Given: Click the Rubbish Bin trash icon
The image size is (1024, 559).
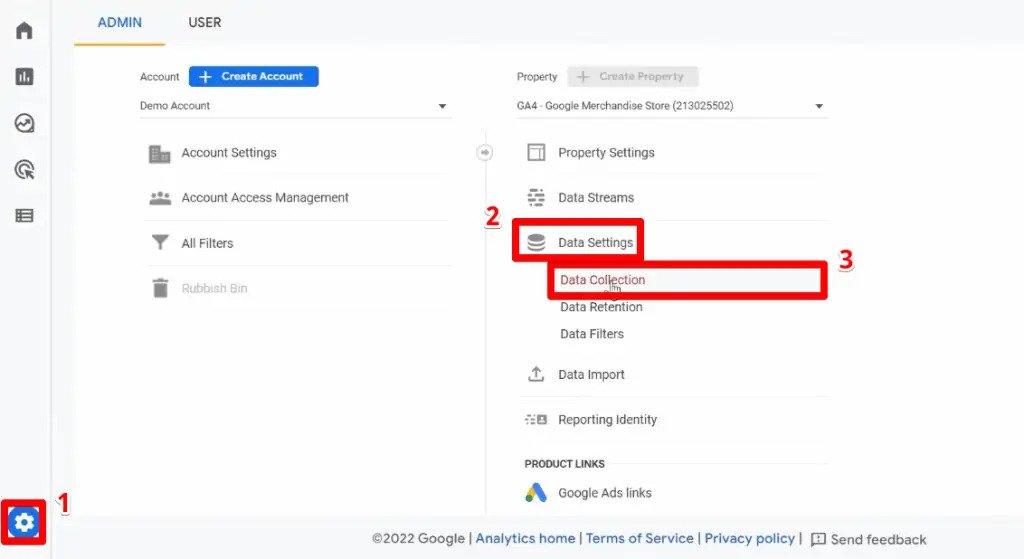Looking at the screenshot, I should (160, 288).
